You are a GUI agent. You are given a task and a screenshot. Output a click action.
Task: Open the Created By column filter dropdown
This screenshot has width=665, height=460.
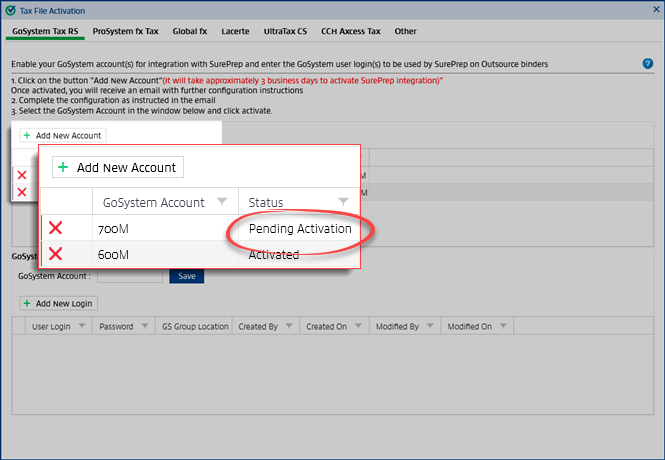(x=289, y=326)
